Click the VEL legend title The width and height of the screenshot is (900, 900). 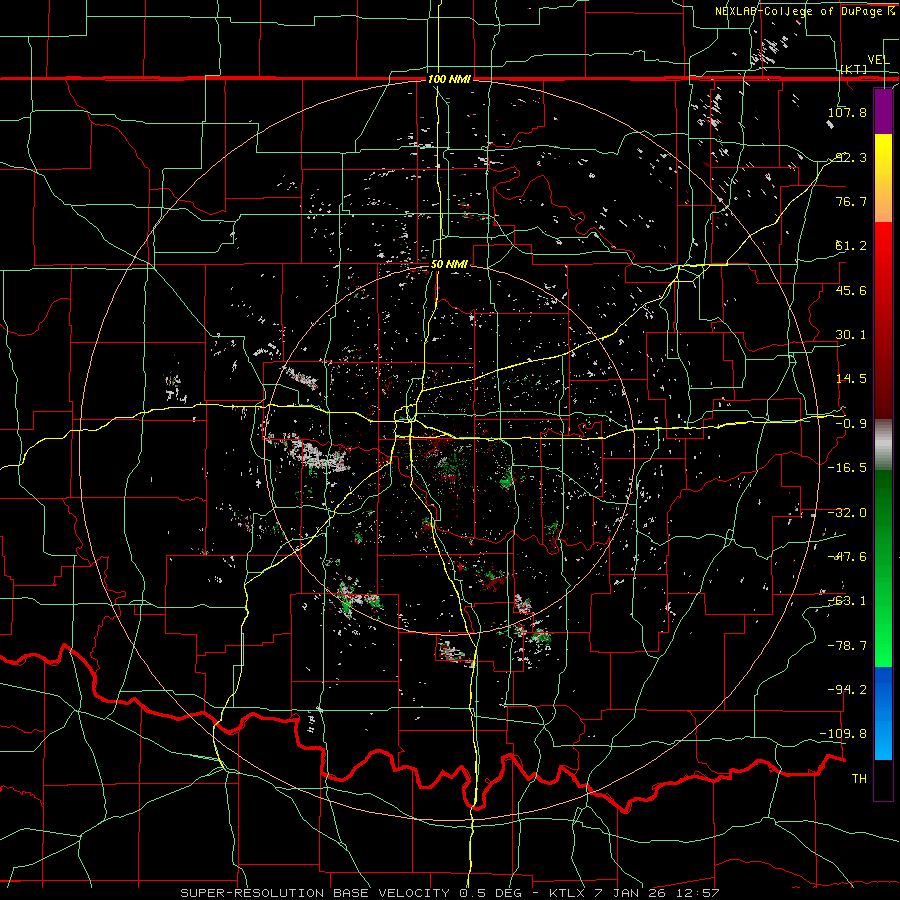pos(878,60)
